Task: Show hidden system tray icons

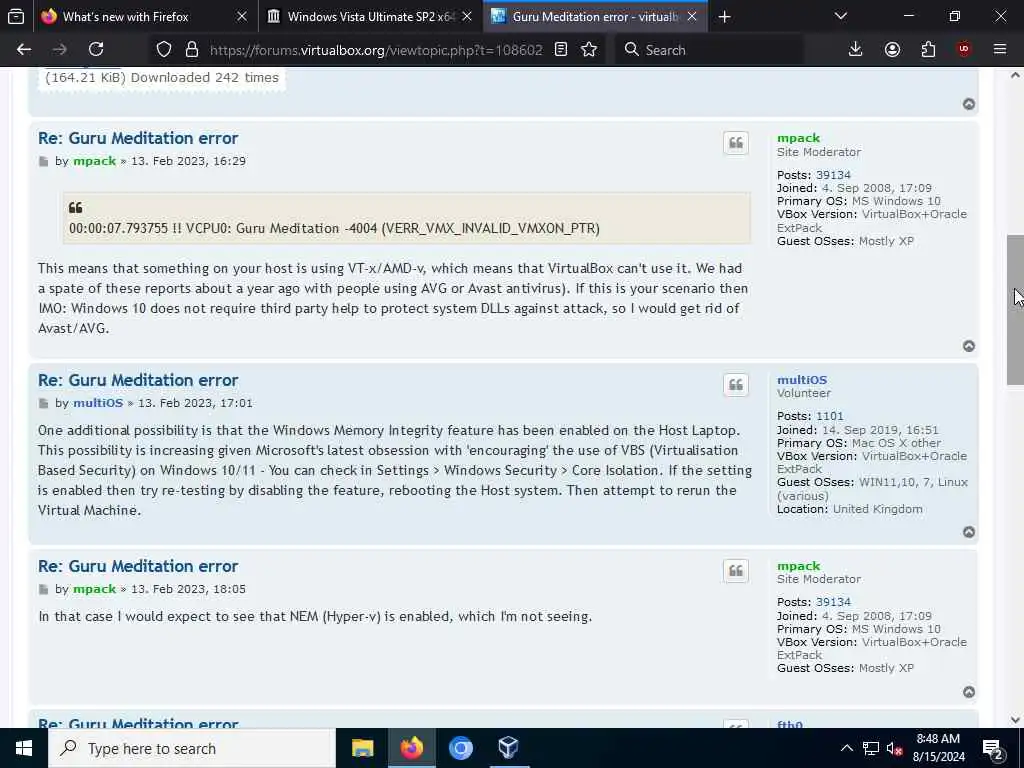Action: tap(846, 748)
